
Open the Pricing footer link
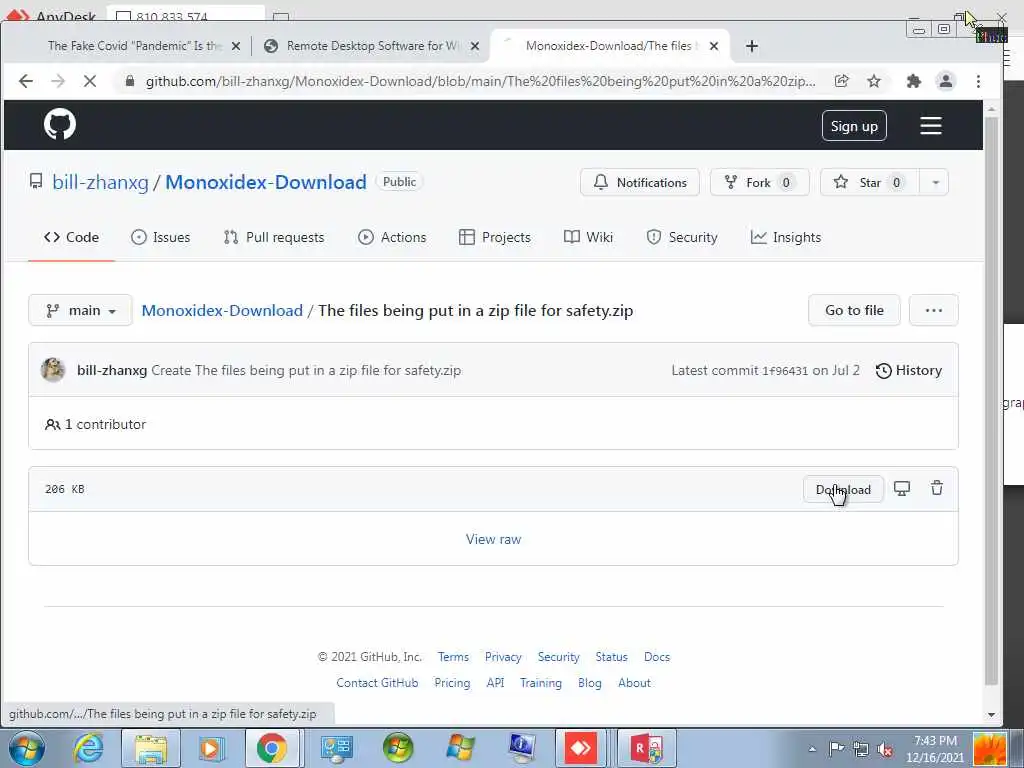point(452,682)
